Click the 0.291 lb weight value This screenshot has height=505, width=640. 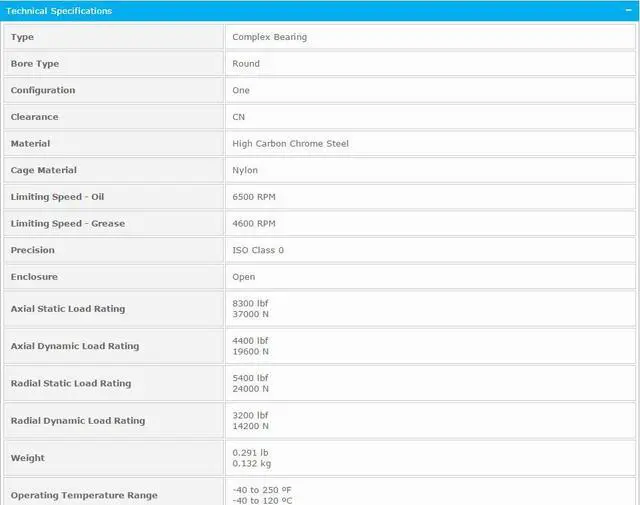click(x=250, y=452)
